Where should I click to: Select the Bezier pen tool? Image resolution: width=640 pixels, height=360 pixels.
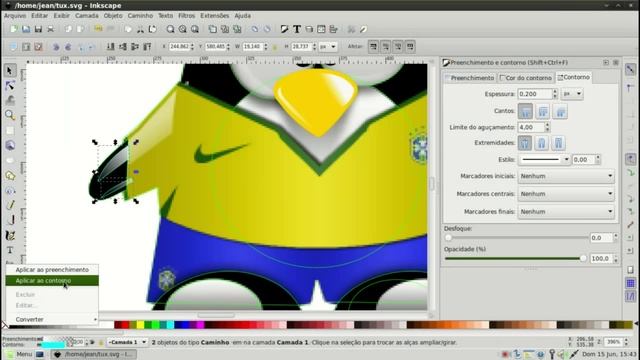[10, 220]
